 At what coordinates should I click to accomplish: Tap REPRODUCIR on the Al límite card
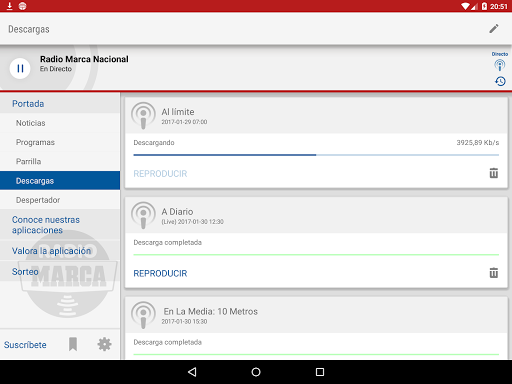pos(160,174)
